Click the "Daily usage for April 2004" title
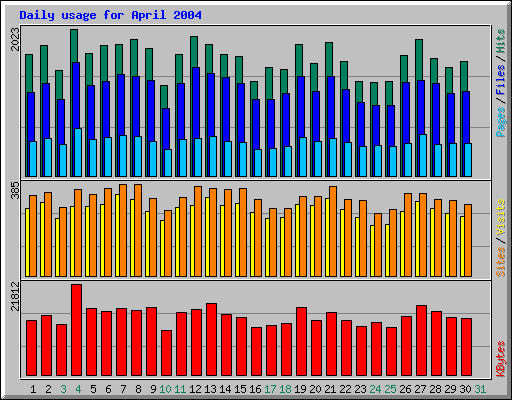This screenshot has width=512, height=400. pyautogui.click(x=110, y=15)
